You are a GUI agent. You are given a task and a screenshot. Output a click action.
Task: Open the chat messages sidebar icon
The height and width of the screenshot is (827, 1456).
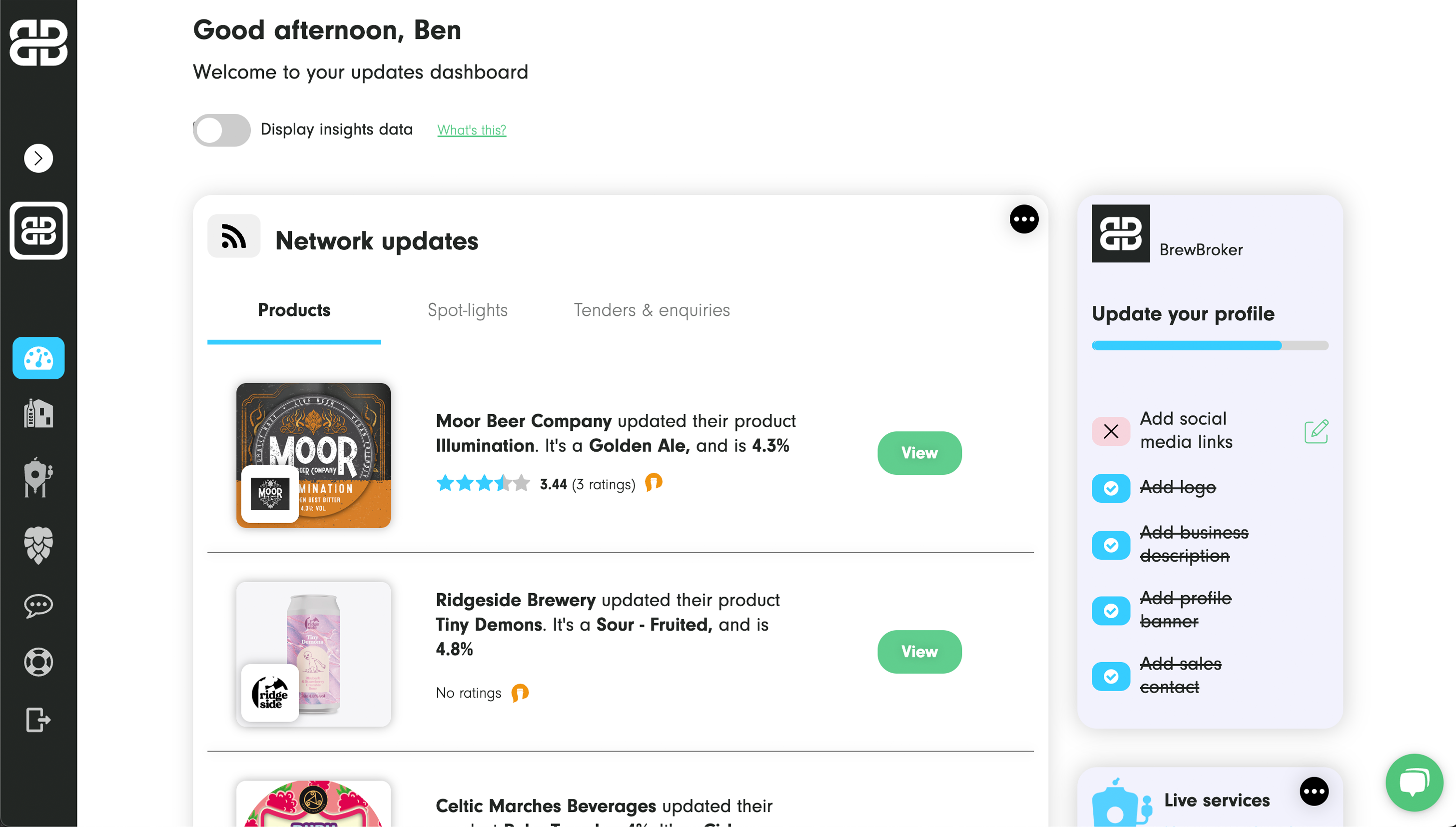tap(38, 606)
